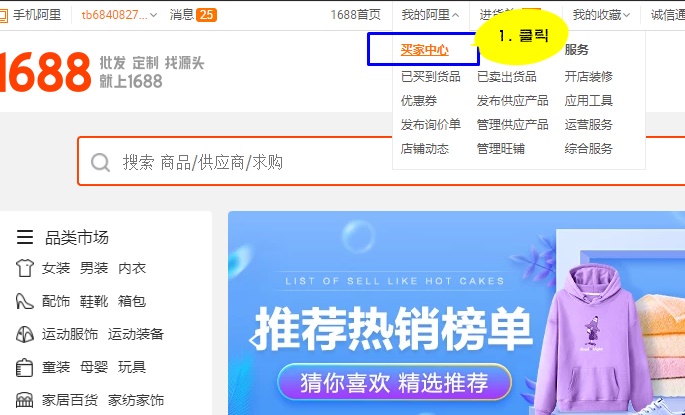The image size is (685, 415).
Task: Open 消息 notifications with badge 25
Action: click(193, 15)
